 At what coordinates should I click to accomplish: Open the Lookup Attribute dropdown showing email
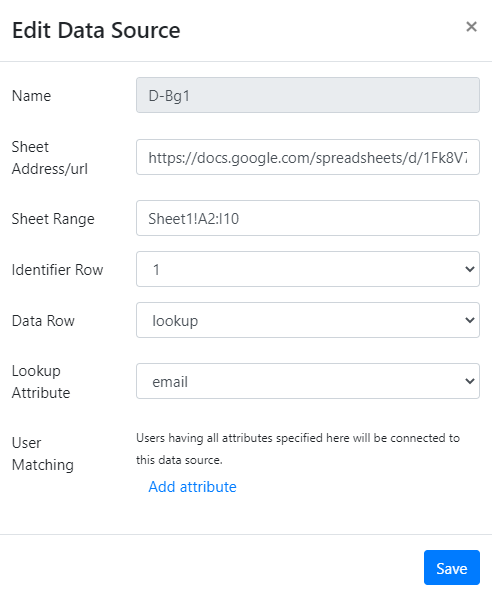pyautogui.click(x=308, y=381)
